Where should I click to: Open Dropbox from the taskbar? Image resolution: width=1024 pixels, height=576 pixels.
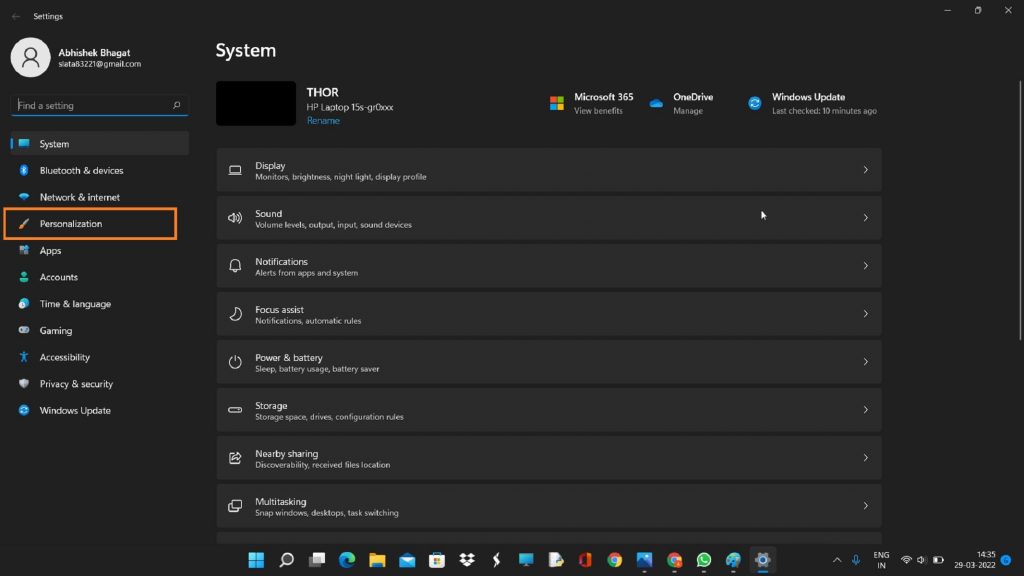466,560
